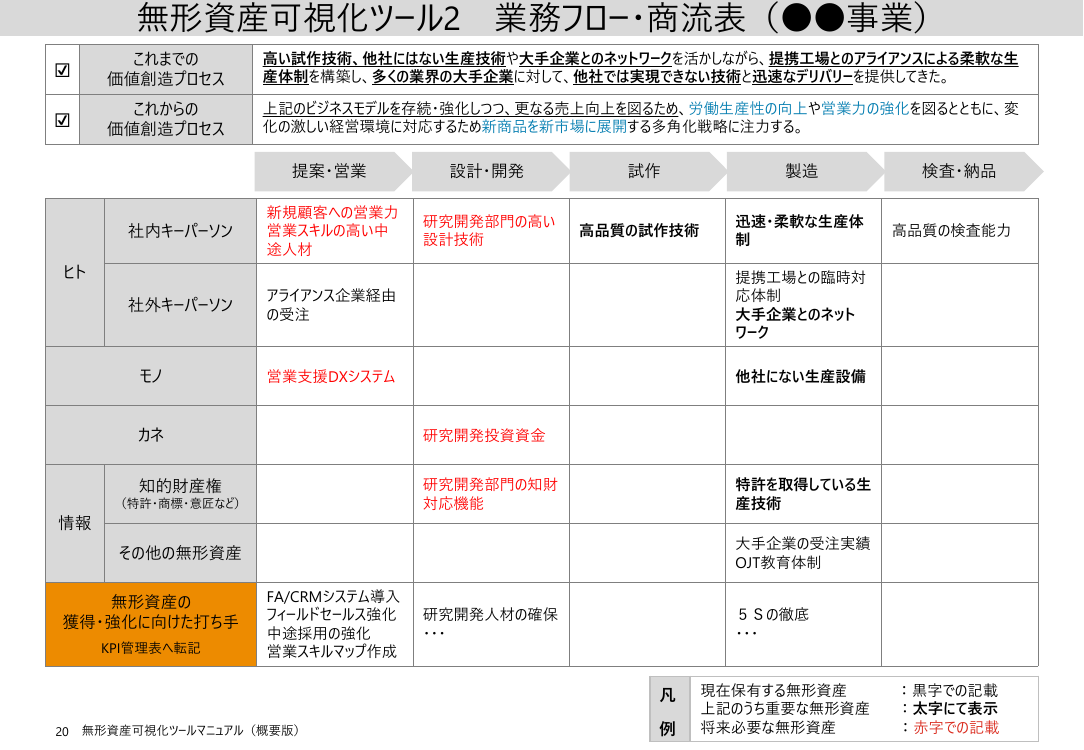1084x750 pixels.
Task: Toggle the これからの価値創造プロセス checkbox
Action: click(62, 120)
